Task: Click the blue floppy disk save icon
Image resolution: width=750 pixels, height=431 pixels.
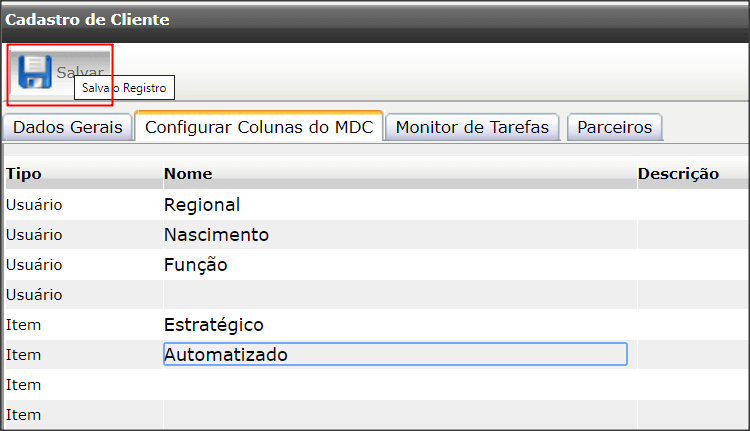Action: point(34,72)
